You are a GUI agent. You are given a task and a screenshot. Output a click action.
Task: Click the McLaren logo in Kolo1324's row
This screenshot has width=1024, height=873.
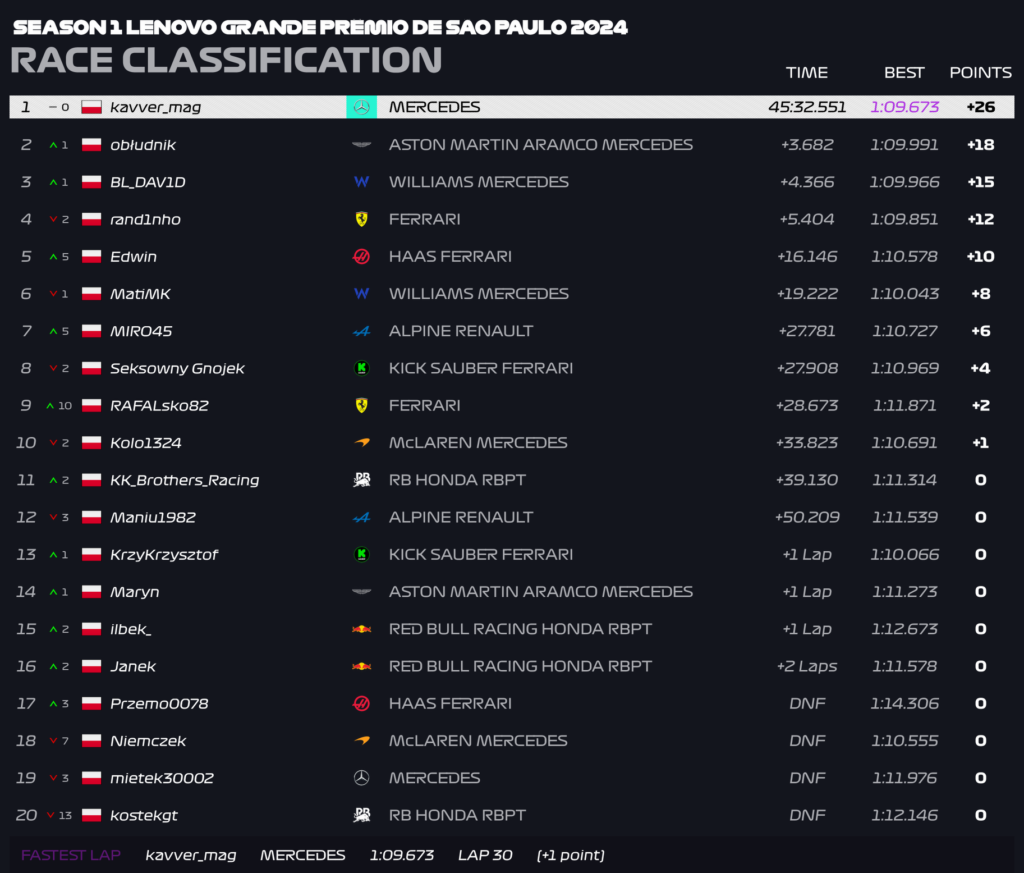coord(361,443)
